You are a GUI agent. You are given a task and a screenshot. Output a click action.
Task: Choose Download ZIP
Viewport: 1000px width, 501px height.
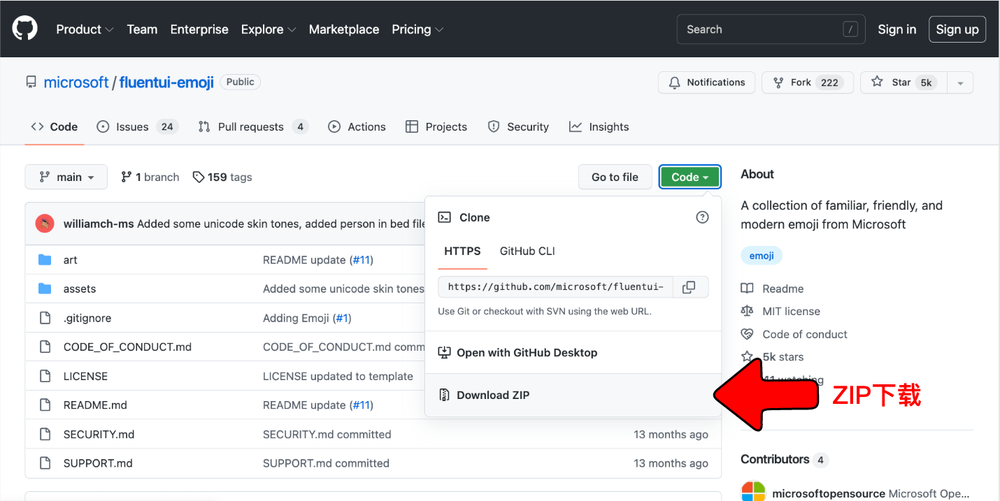(573, 395)
